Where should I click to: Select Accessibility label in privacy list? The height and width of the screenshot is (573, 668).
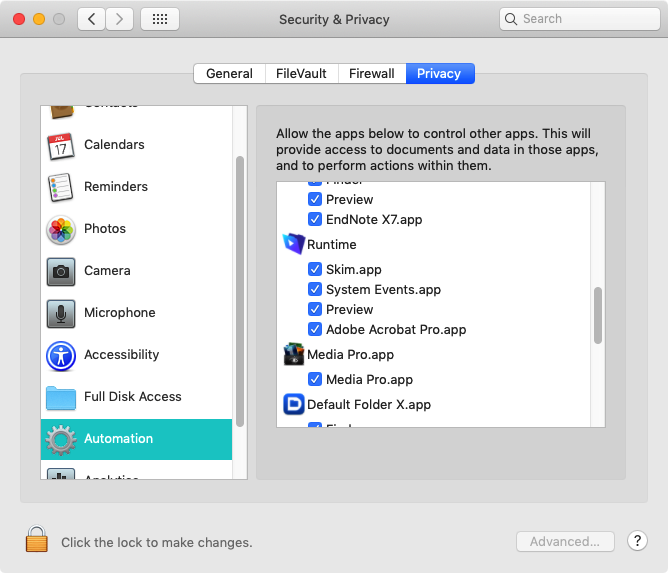(x=121, y=354)
